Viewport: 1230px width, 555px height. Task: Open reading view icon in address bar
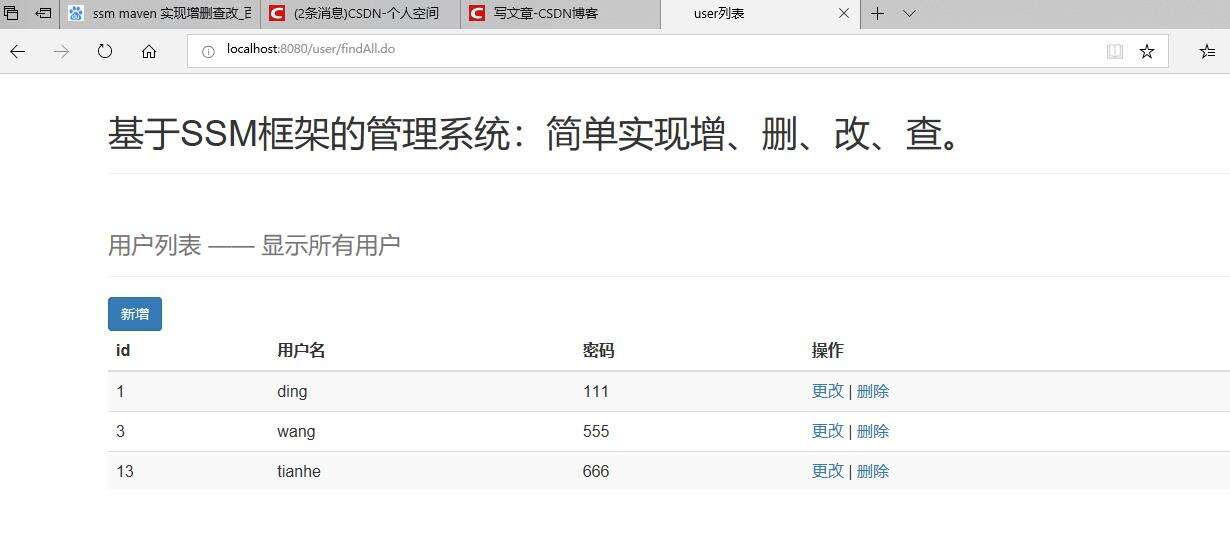click(x=1115, y=51)
